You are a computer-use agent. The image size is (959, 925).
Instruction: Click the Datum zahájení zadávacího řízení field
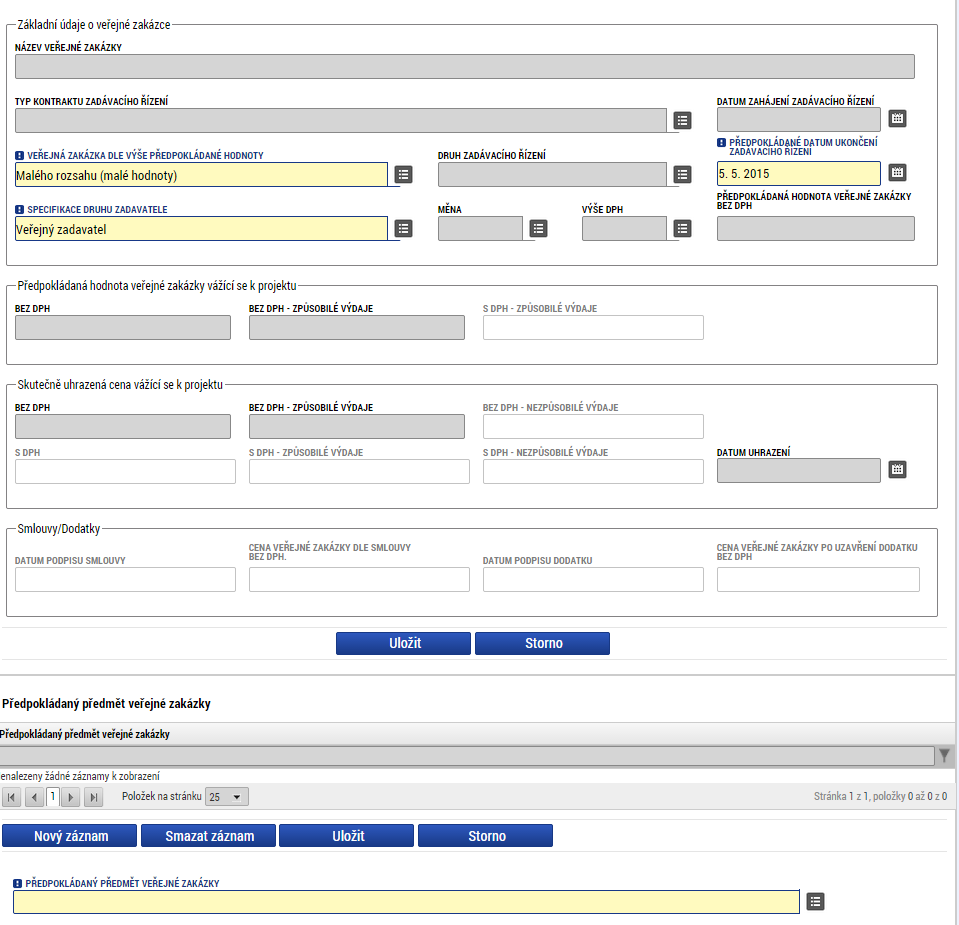[x=799, y=119]
